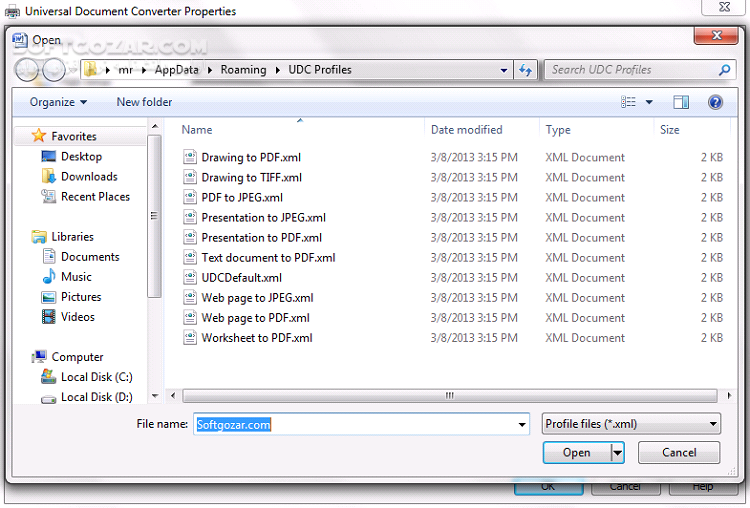
Task: Click the PDF to JPEG.xml file icon
Action: click(190, 197)
